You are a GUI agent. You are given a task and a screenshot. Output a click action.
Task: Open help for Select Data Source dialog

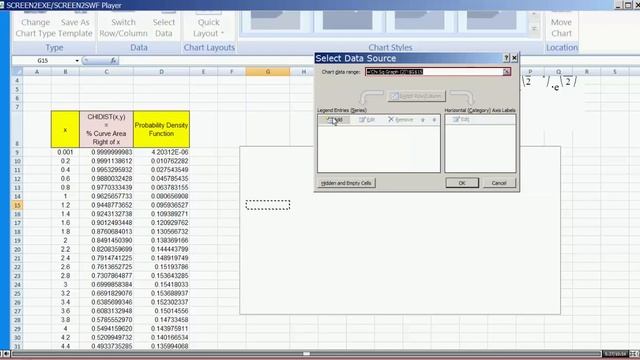coord(506,58)
